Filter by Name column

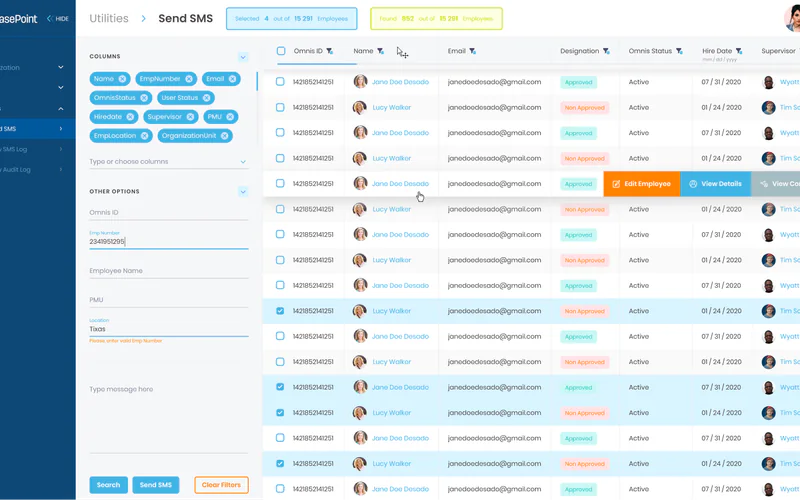click(x=380, y=51)
